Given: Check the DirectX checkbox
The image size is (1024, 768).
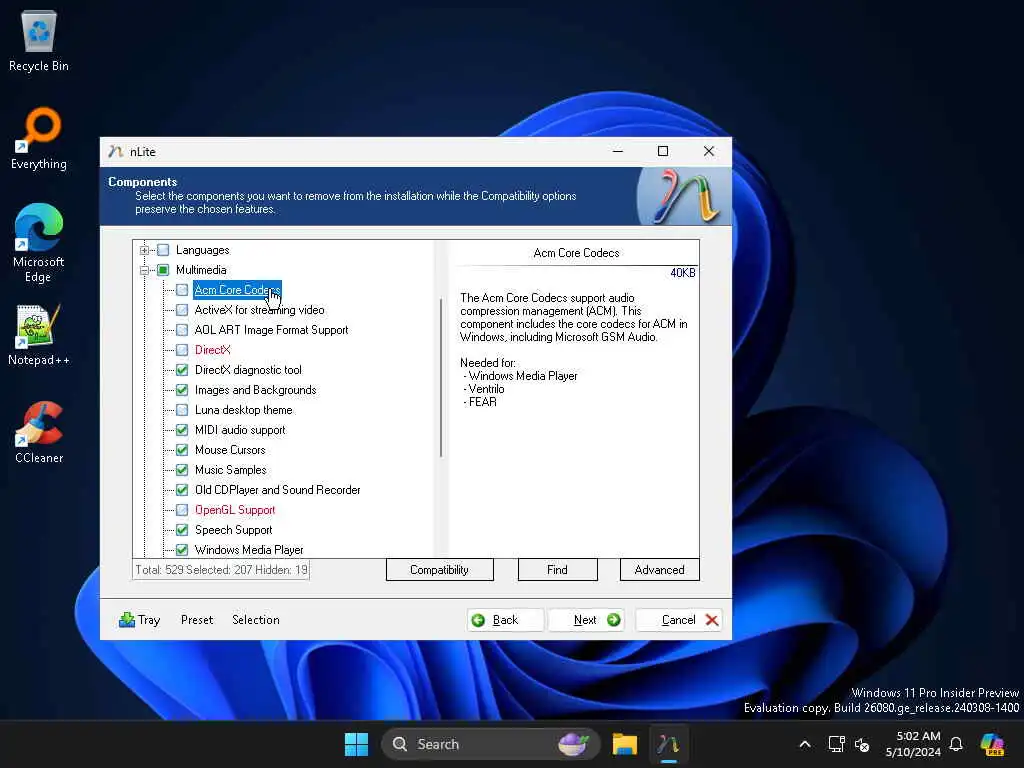Looking at the screenshot, I should tap(182, 350).
